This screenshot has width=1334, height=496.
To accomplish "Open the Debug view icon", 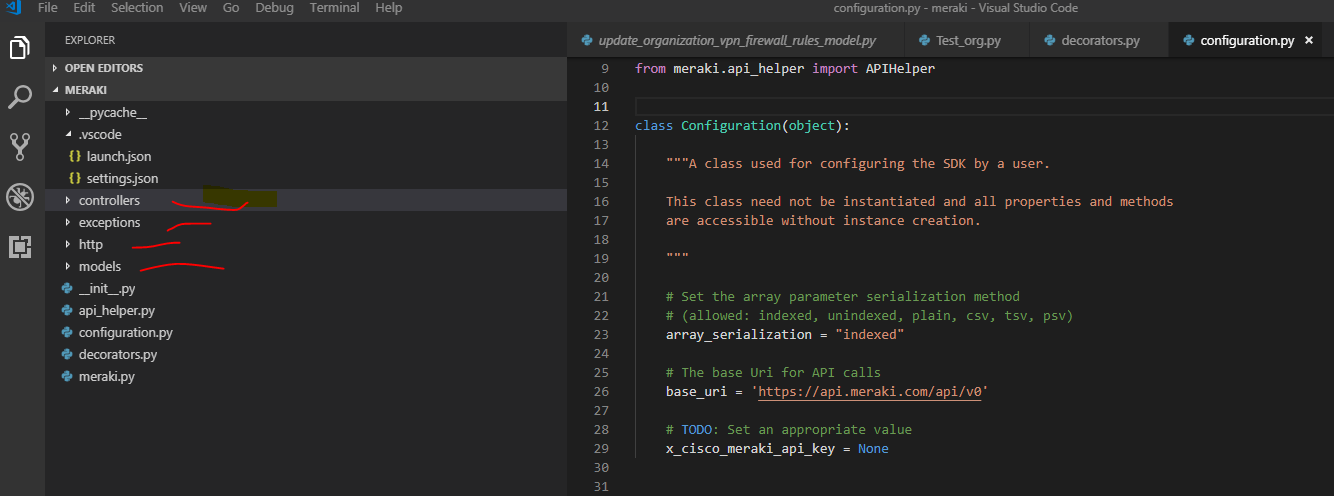I will click(x=20, y=196).
